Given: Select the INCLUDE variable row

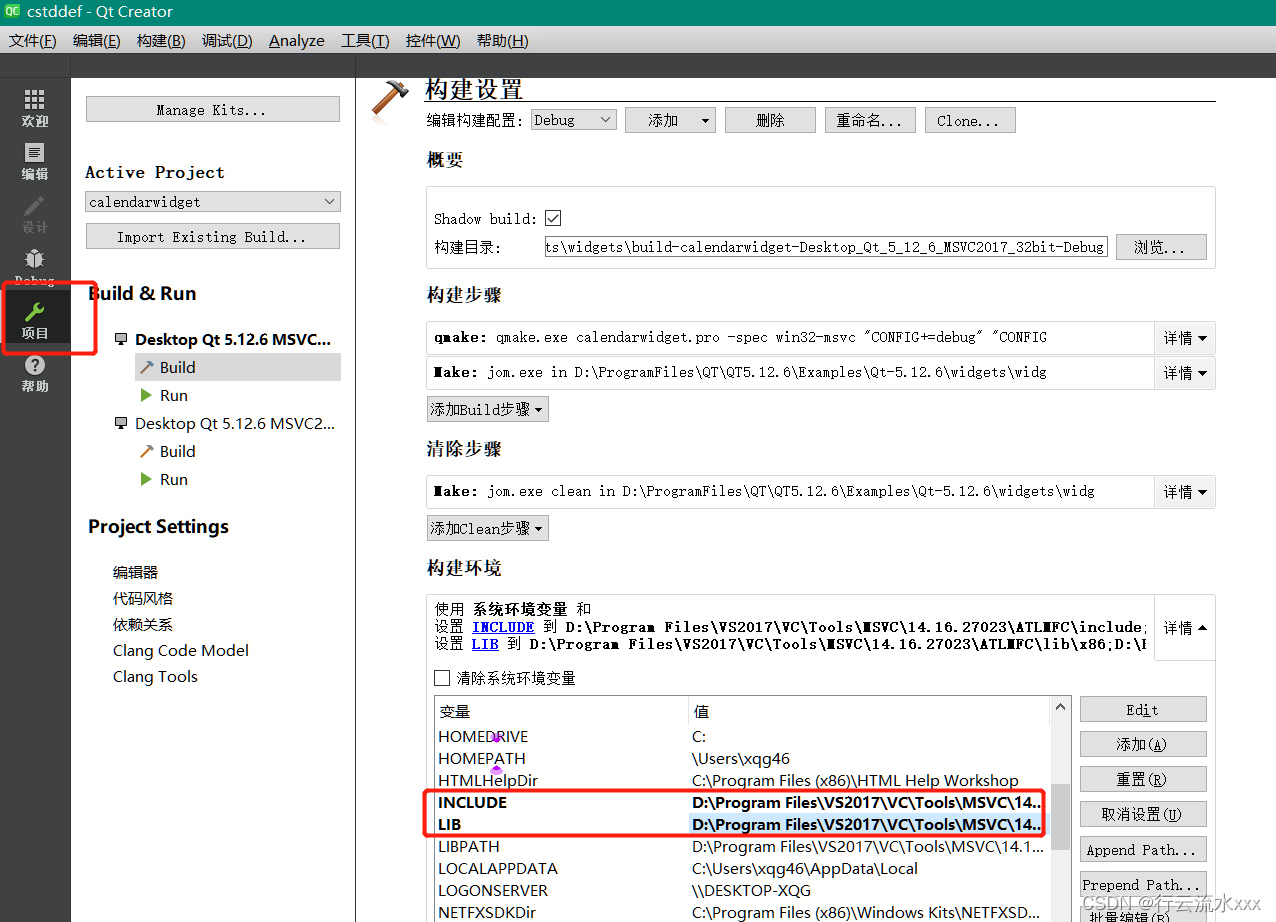Looking at the screenshot, I should pyautogui.click(x=741, y=802).
